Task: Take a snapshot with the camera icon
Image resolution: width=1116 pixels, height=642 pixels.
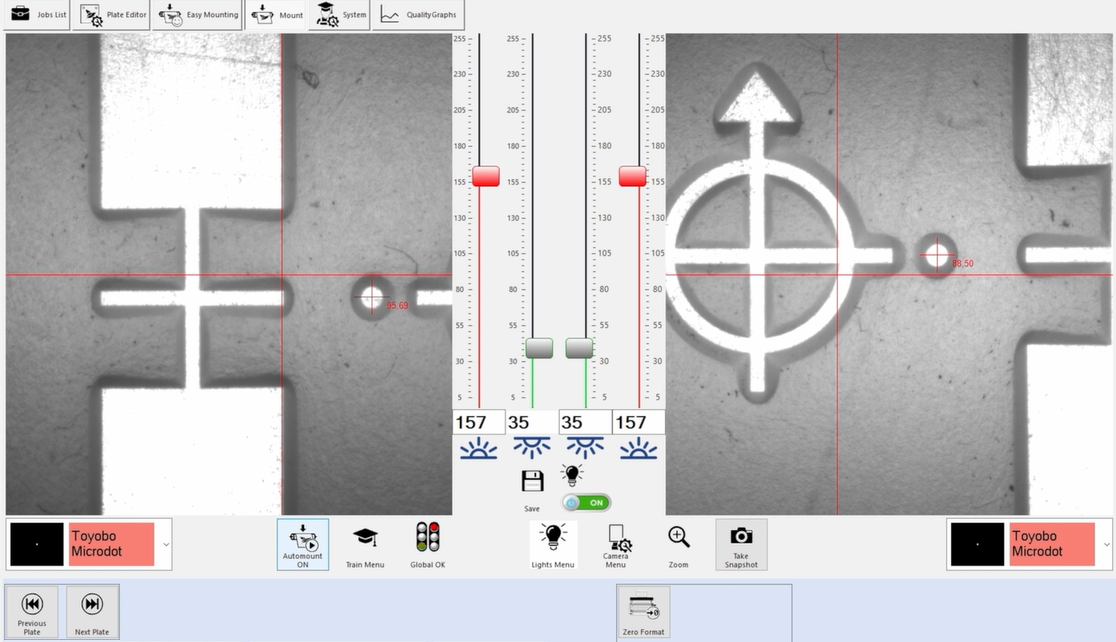Action: (741, 544)
